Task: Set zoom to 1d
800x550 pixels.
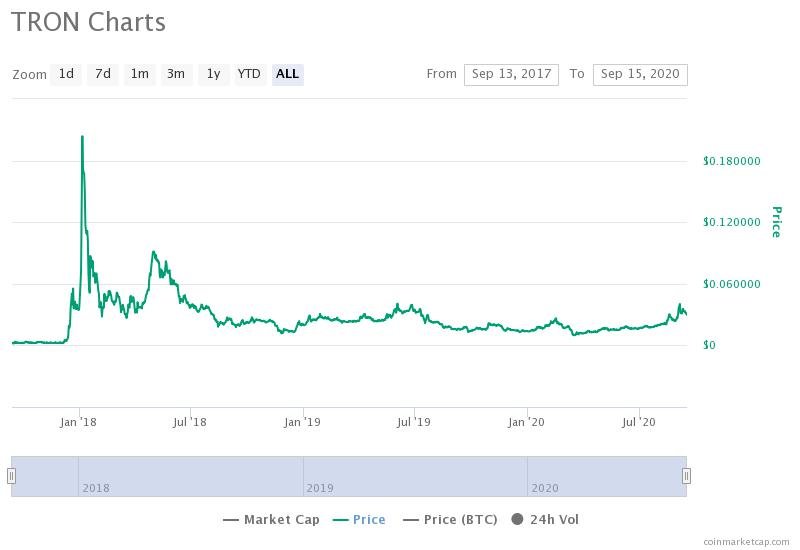Action: click(x=66, y=74)
